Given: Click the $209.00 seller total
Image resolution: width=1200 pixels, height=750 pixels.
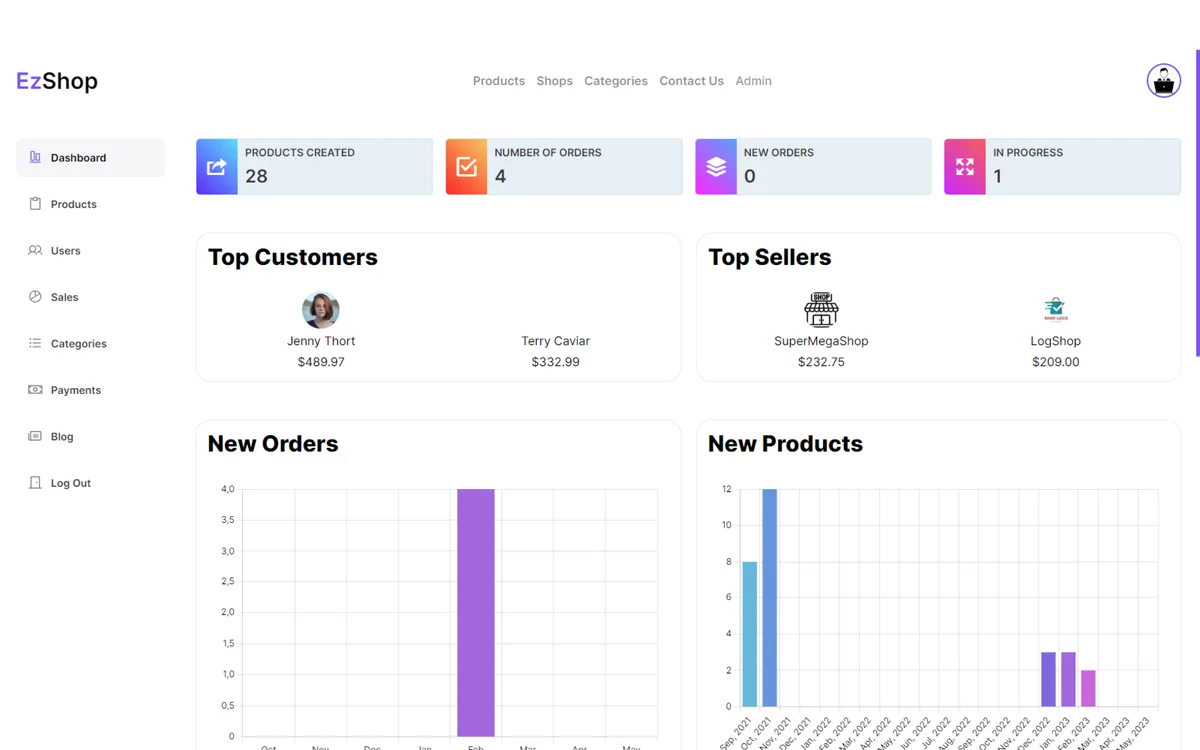Looking at the screenshot, I should 1056,362.
